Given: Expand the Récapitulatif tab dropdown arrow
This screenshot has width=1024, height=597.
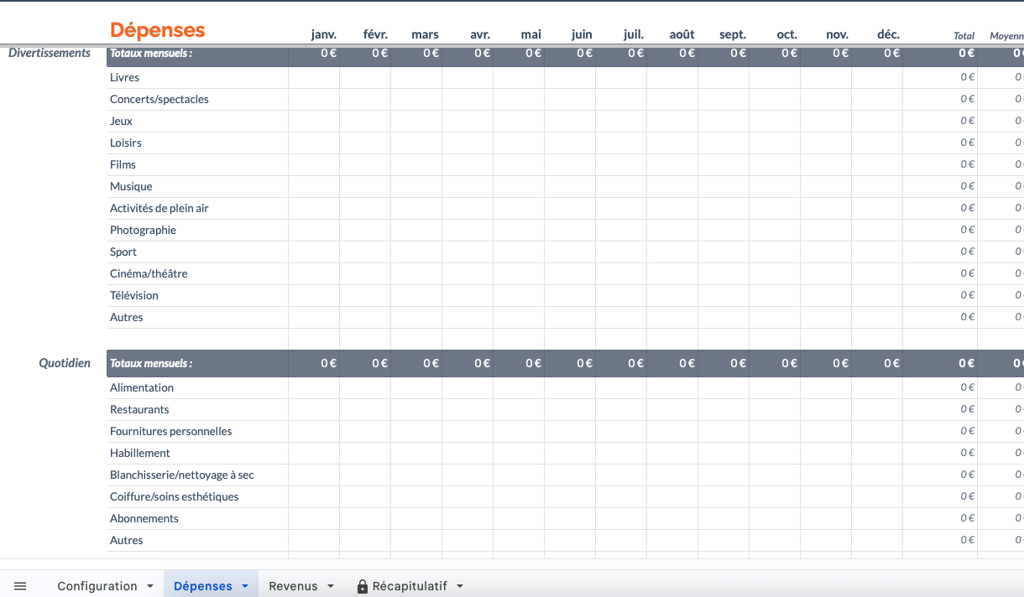Looking at the screenshot, I should 460,586.
